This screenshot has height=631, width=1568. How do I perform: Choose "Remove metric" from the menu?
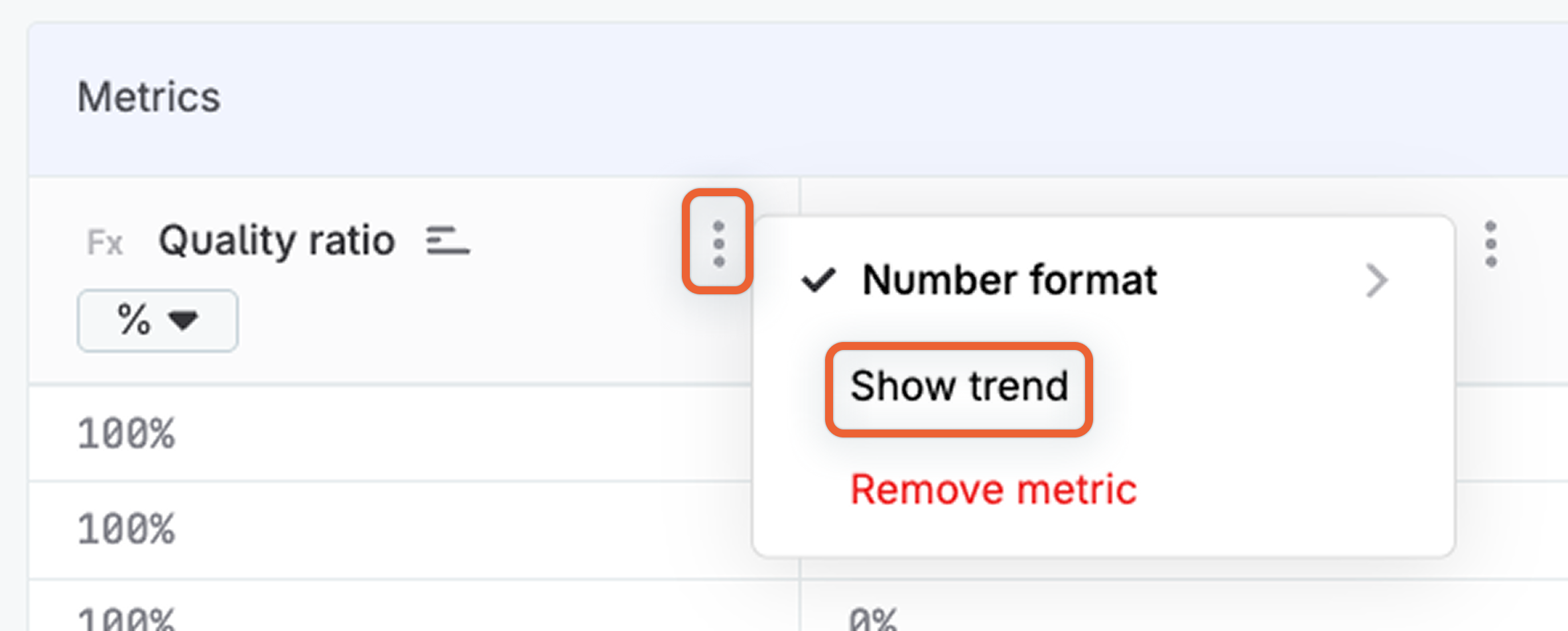coord(993,488)
